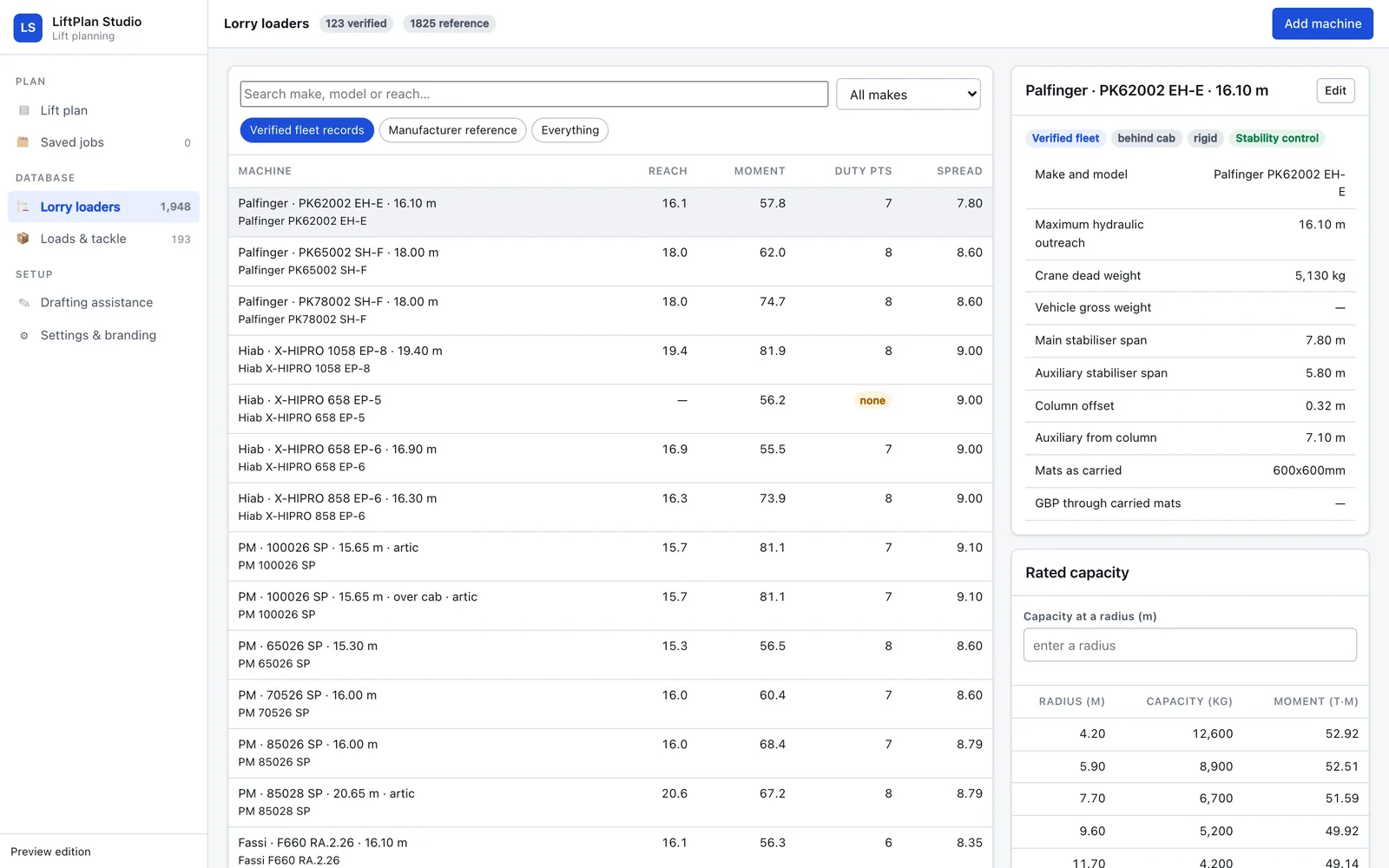Select the PM 85026 SP 16.00 m row
The height and width of the screenshot is (868, 1389).
coord(610,753)
